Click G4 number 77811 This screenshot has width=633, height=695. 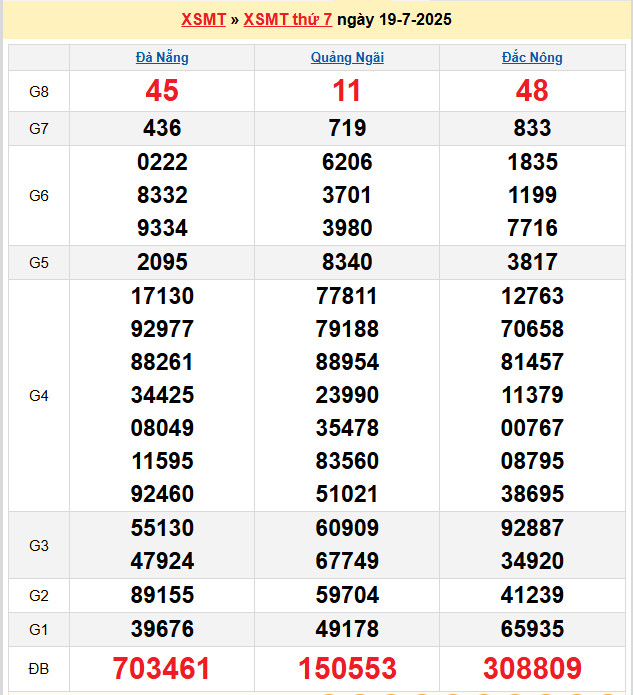point(347,296)
